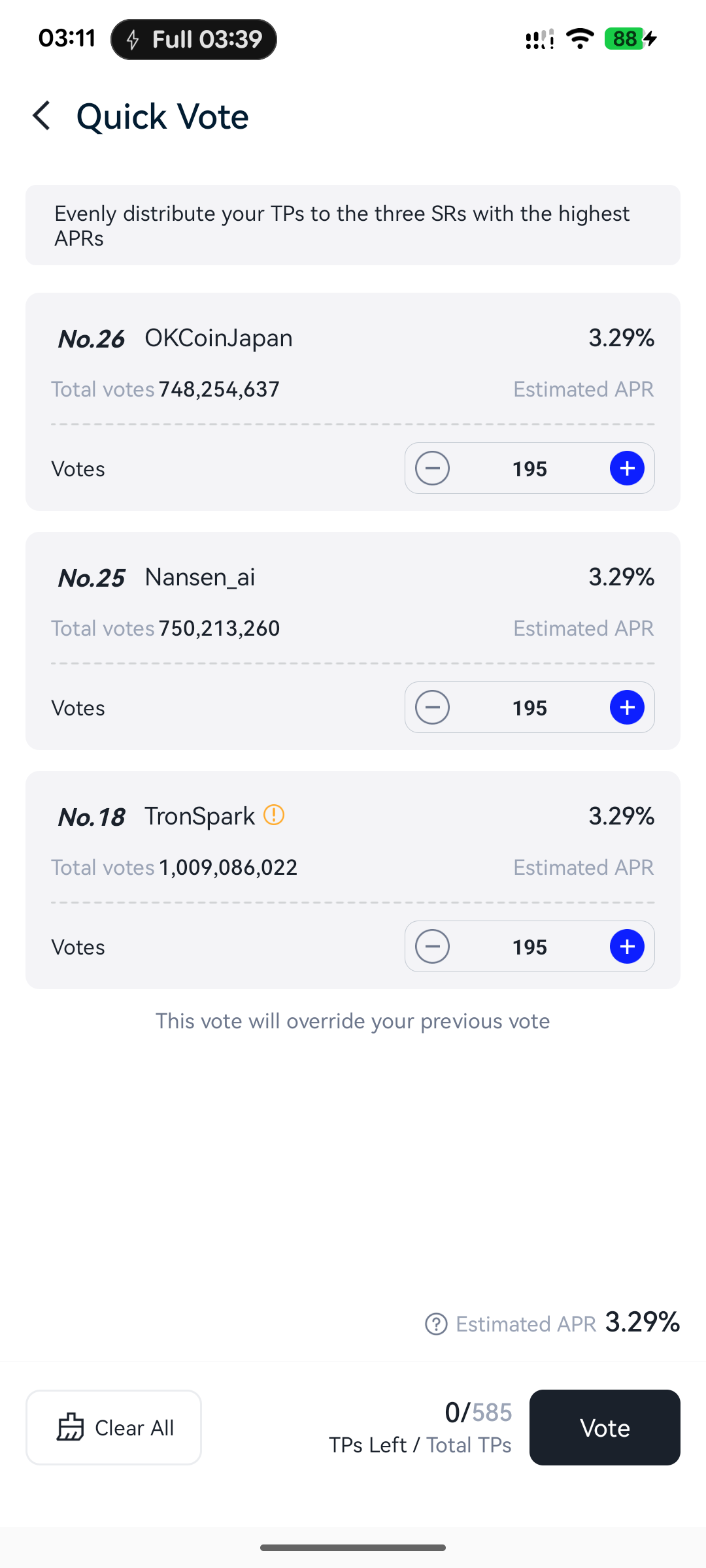
Task: Open the Estimated APR help question icon
Action: pos(436,1324)
